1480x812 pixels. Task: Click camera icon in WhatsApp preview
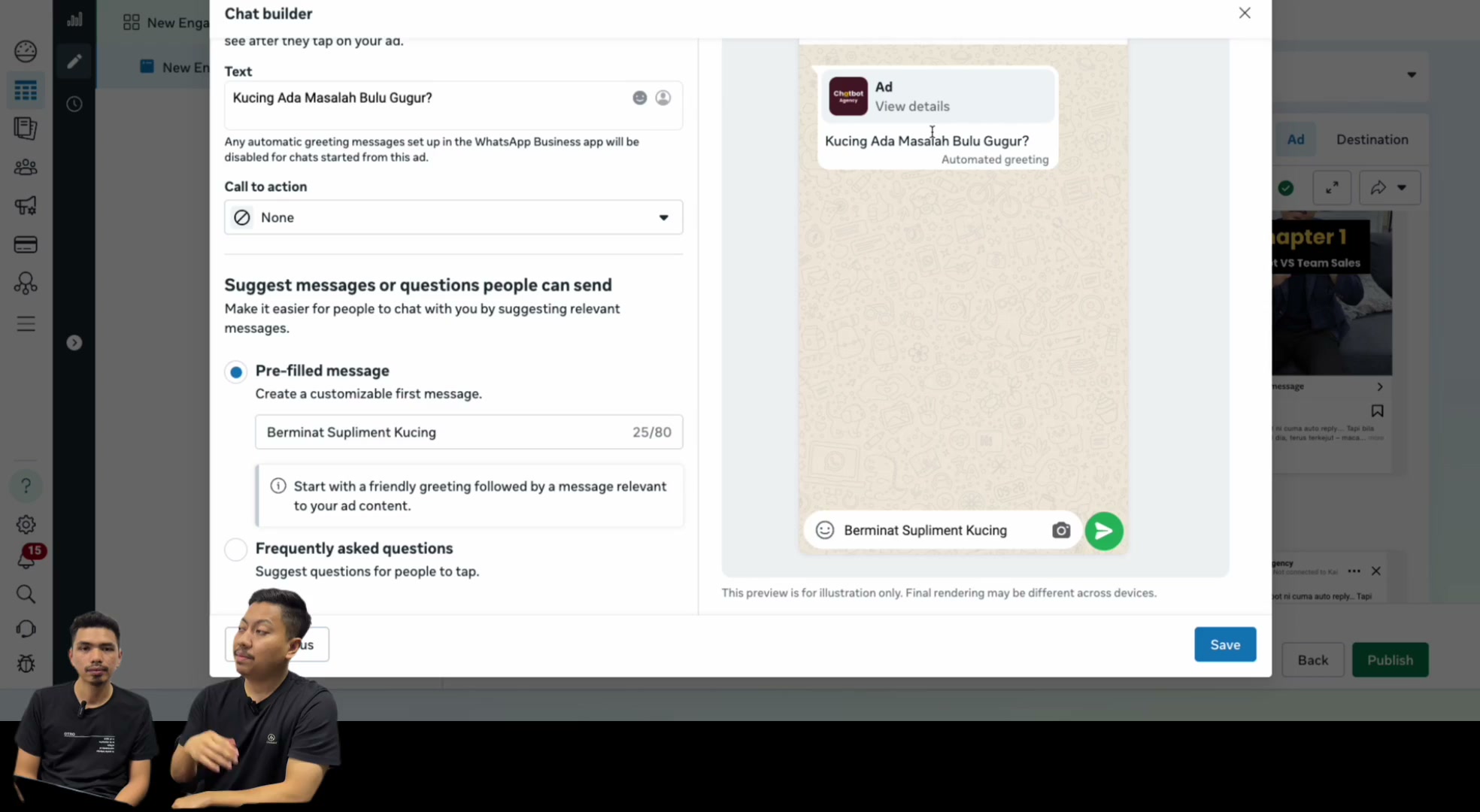1060,530
